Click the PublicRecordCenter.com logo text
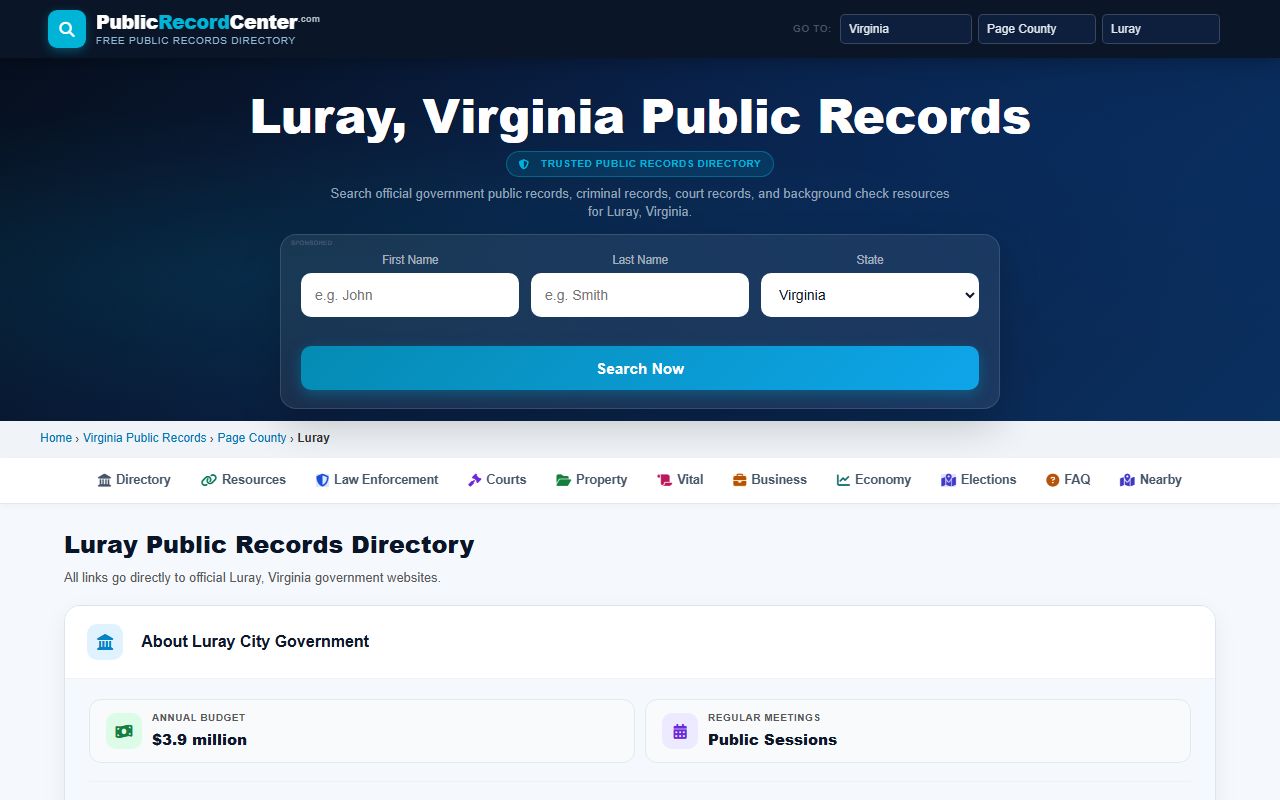Image resolution: width=1280 pixels, height=800 pixels. (208, 22)
